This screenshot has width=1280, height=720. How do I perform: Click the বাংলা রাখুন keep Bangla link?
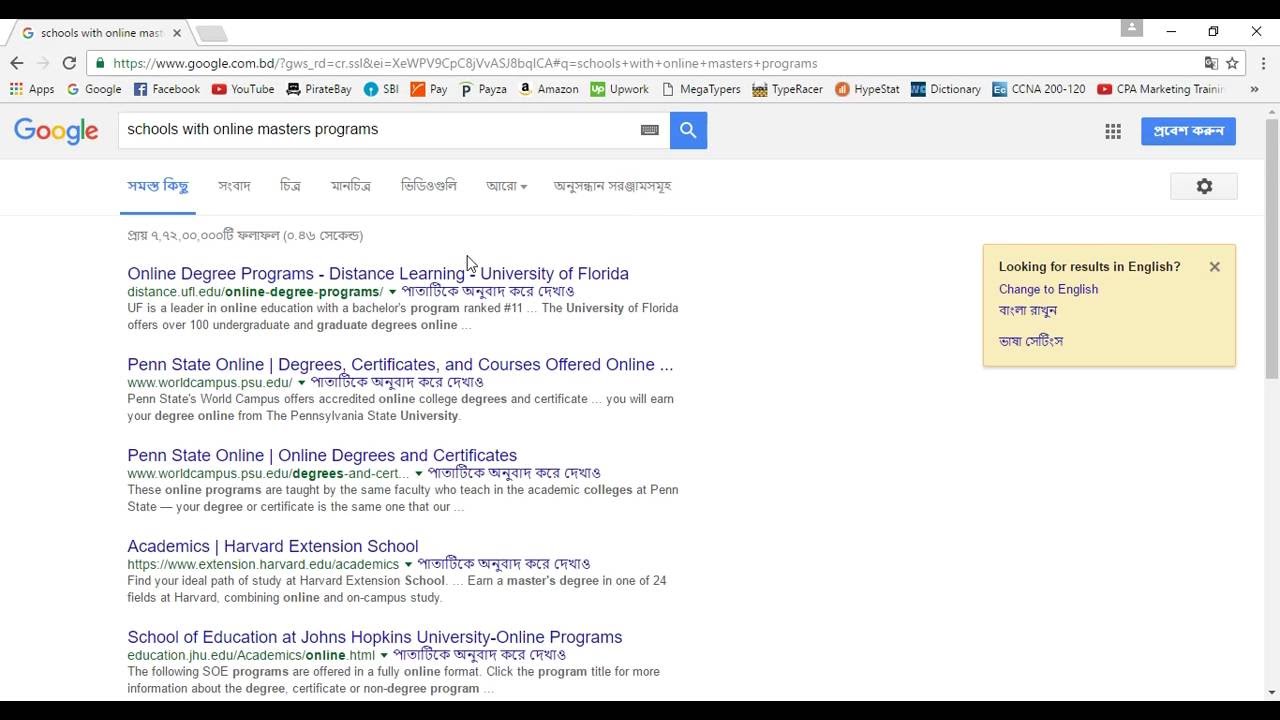pos(1028,310)
